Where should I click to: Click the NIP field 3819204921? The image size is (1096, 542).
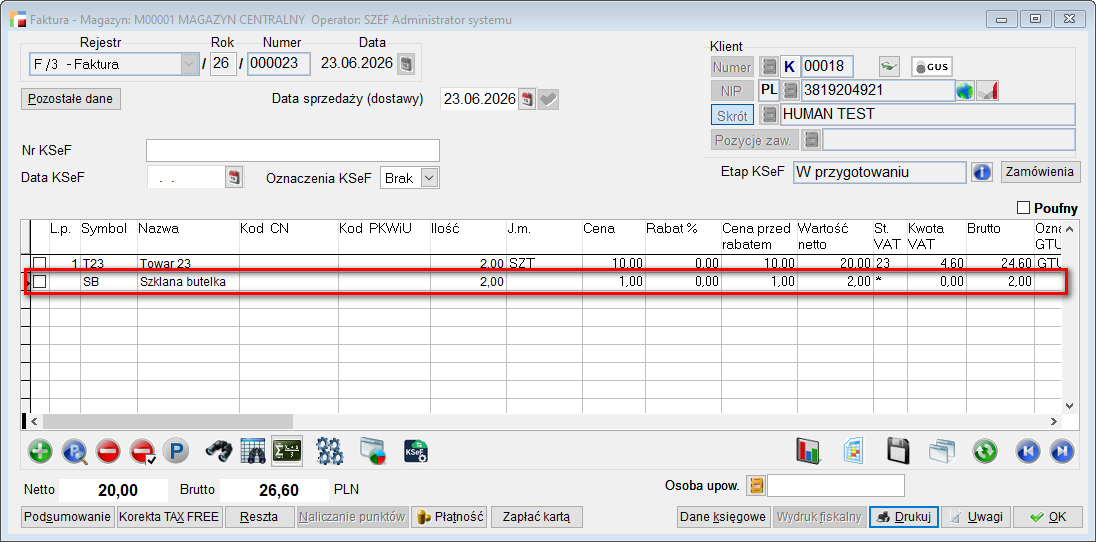[877, 90]
